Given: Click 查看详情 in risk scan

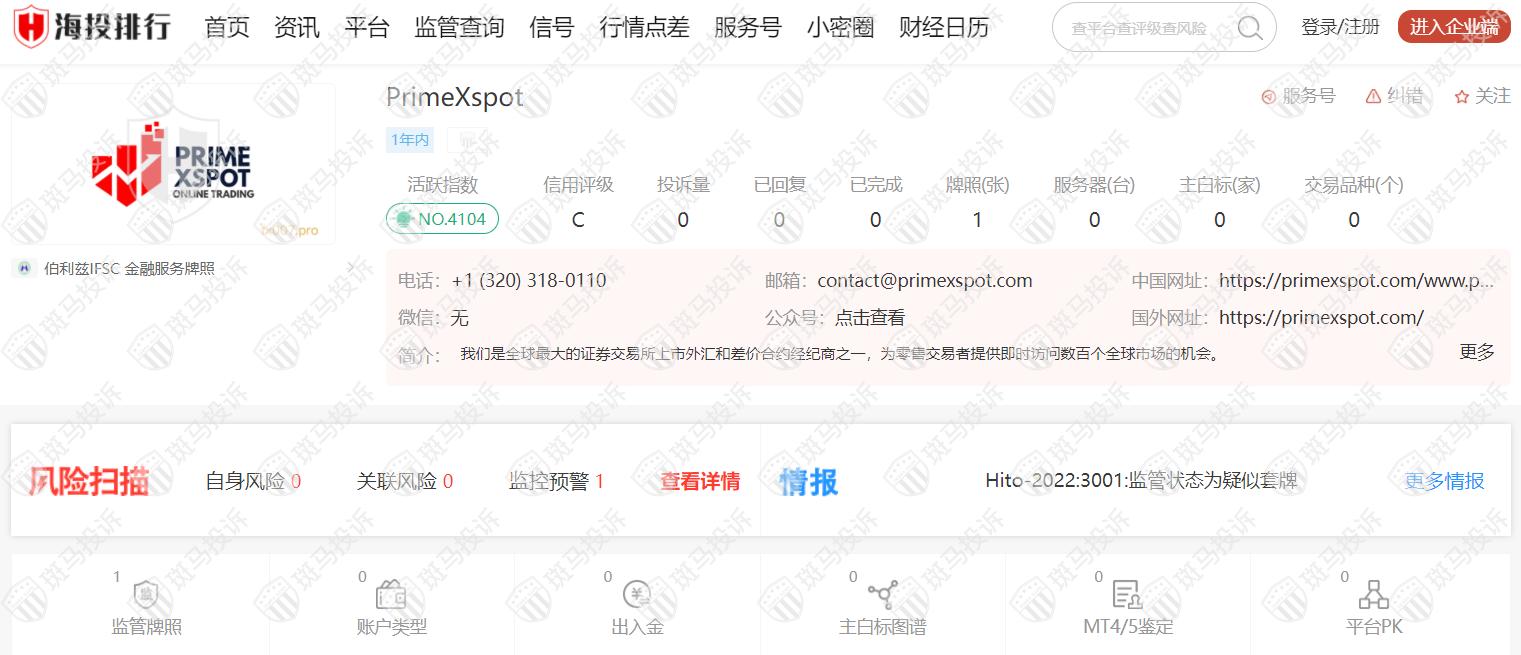Looking at the screenshot, I should coord(700,481).
